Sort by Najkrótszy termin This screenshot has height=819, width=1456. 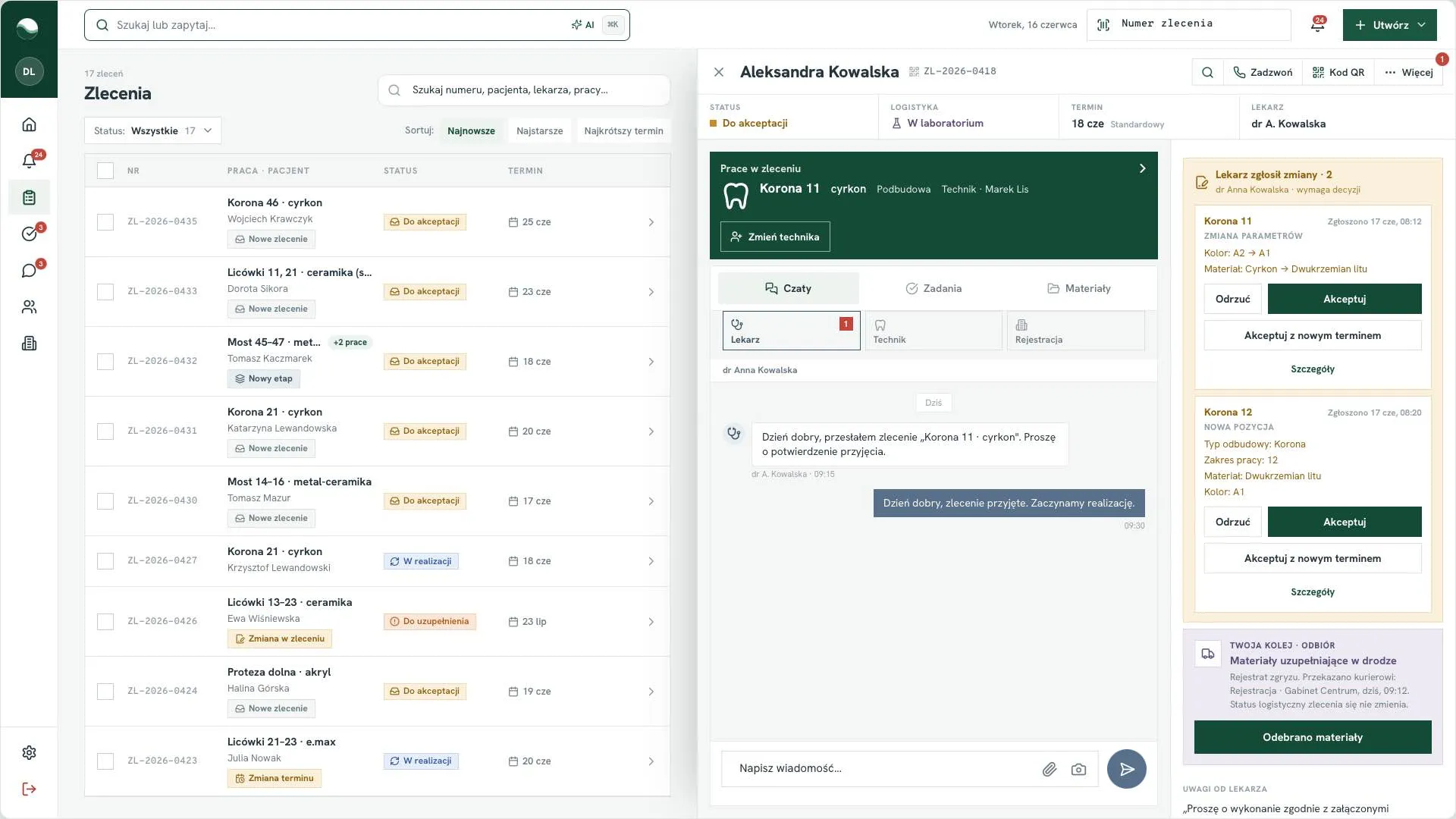click(623, 130)
